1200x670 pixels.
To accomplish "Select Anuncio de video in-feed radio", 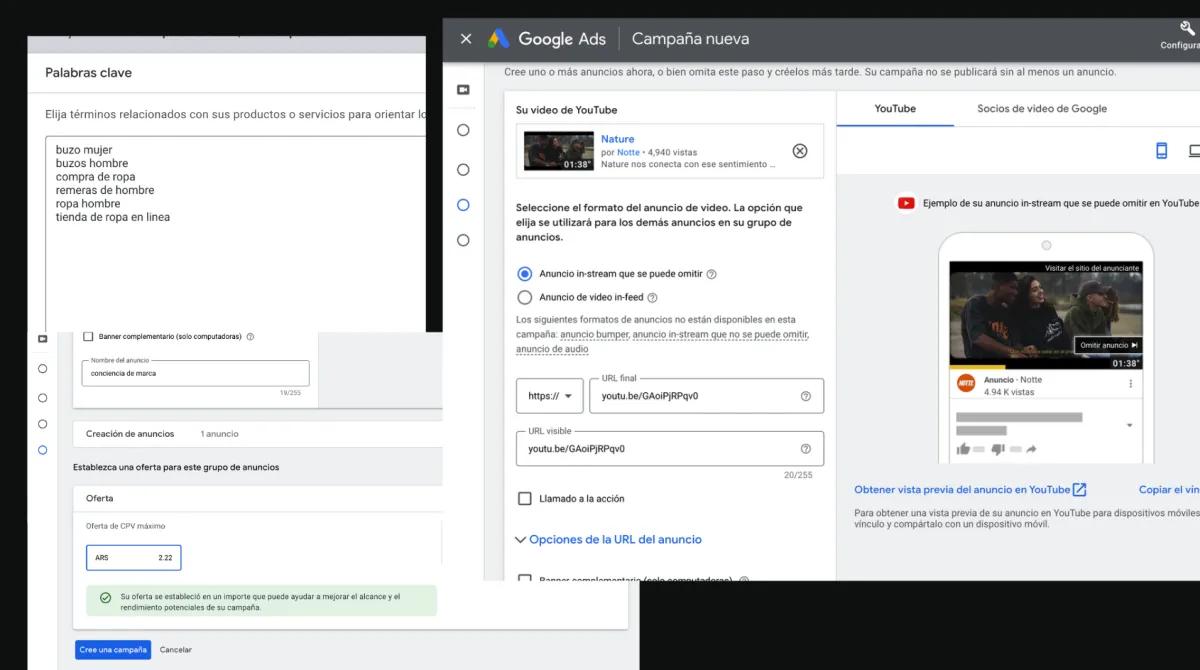I will 525,297.
